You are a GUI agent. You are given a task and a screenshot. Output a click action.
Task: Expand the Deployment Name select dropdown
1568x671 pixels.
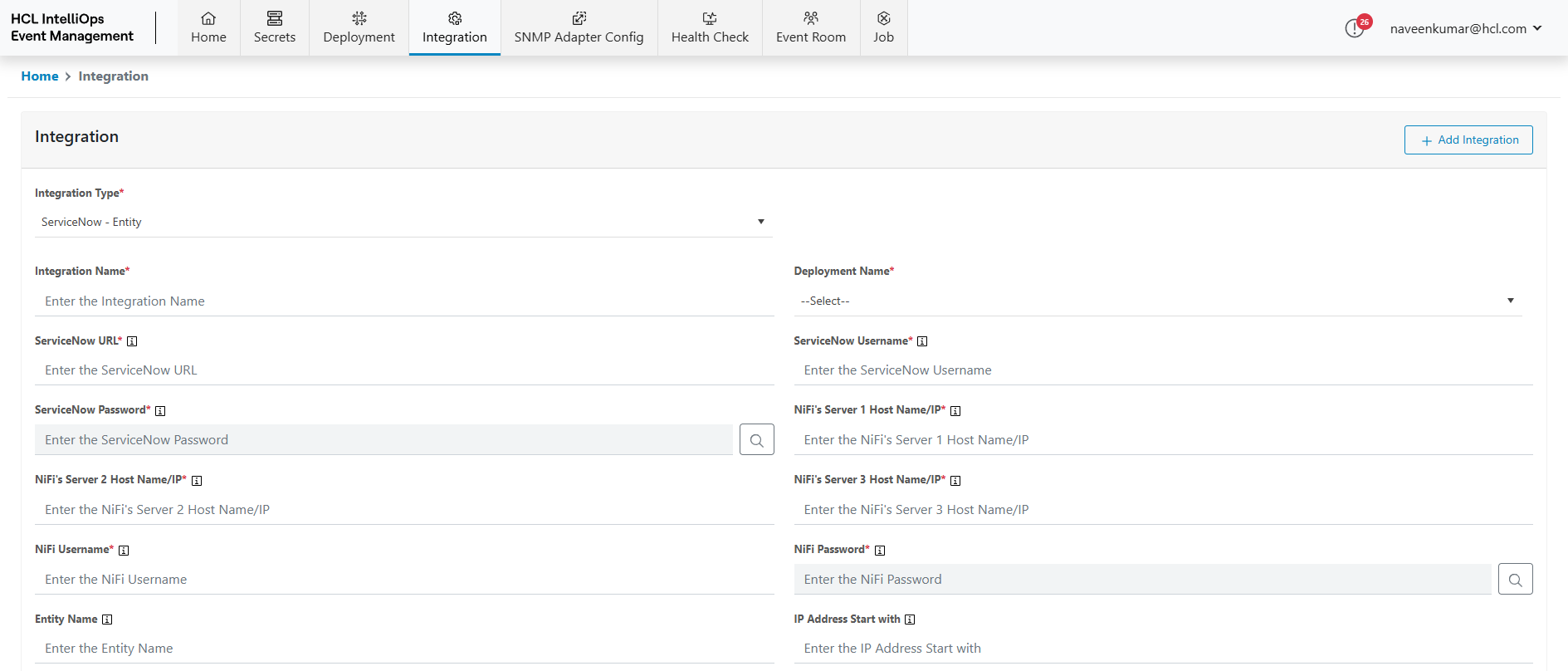[1157, 301]
